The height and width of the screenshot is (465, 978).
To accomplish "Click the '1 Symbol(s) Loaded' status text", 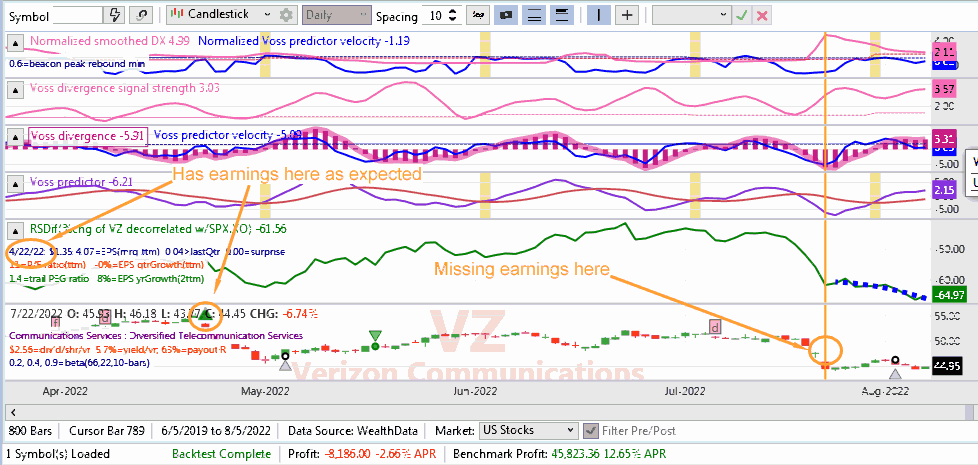I will (x=59, y=454).
